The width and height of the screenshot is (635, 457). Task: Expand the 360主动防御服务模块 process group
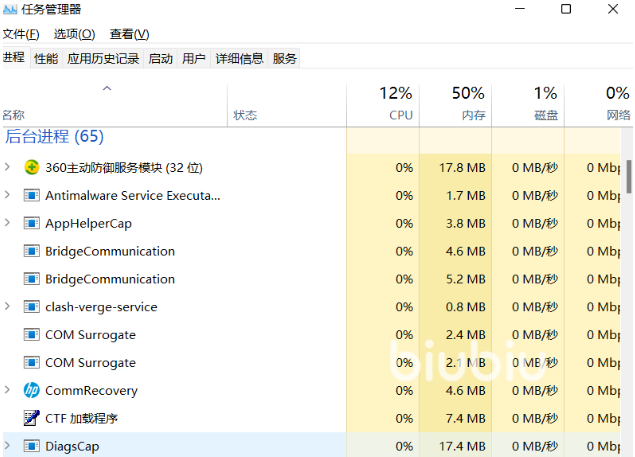8,167
